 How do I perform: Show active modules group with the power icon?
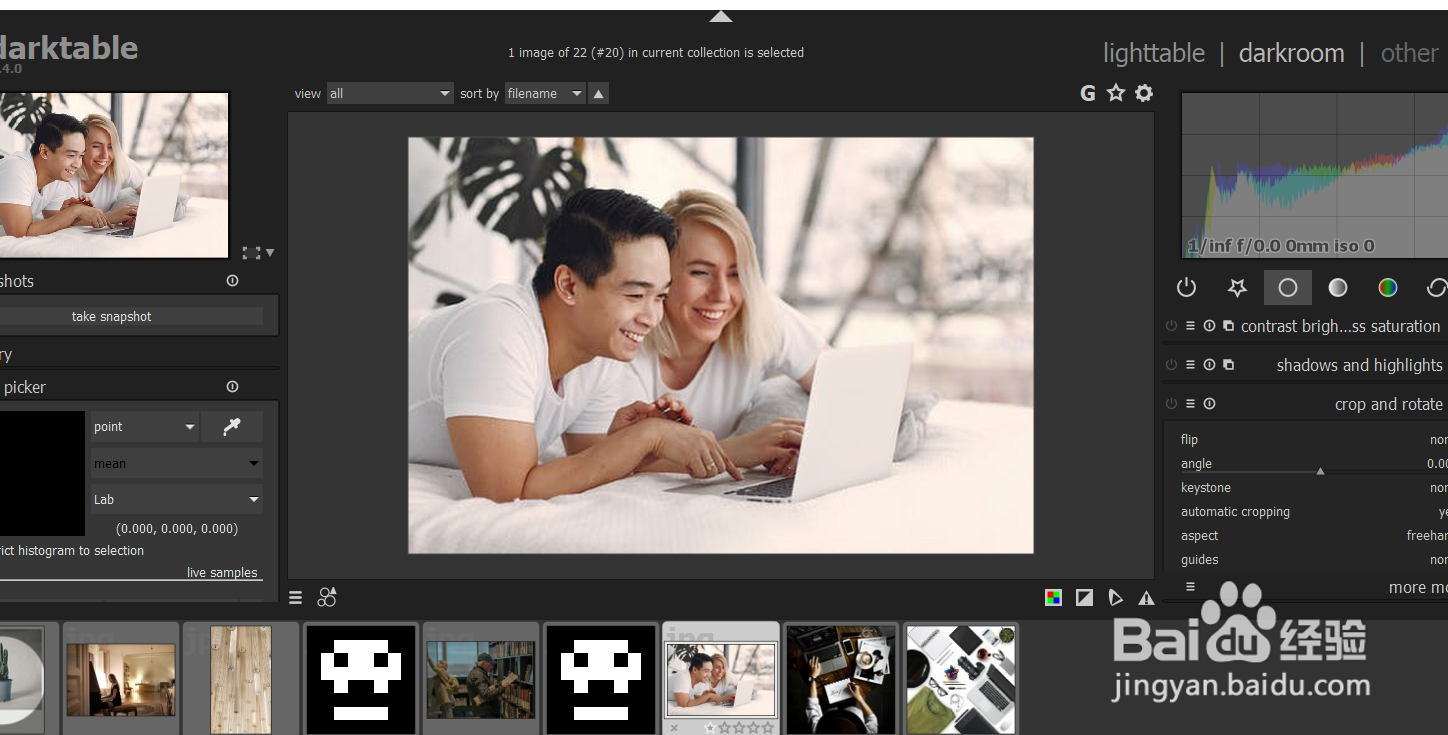pyautogui.click(x=1187, y=288)
